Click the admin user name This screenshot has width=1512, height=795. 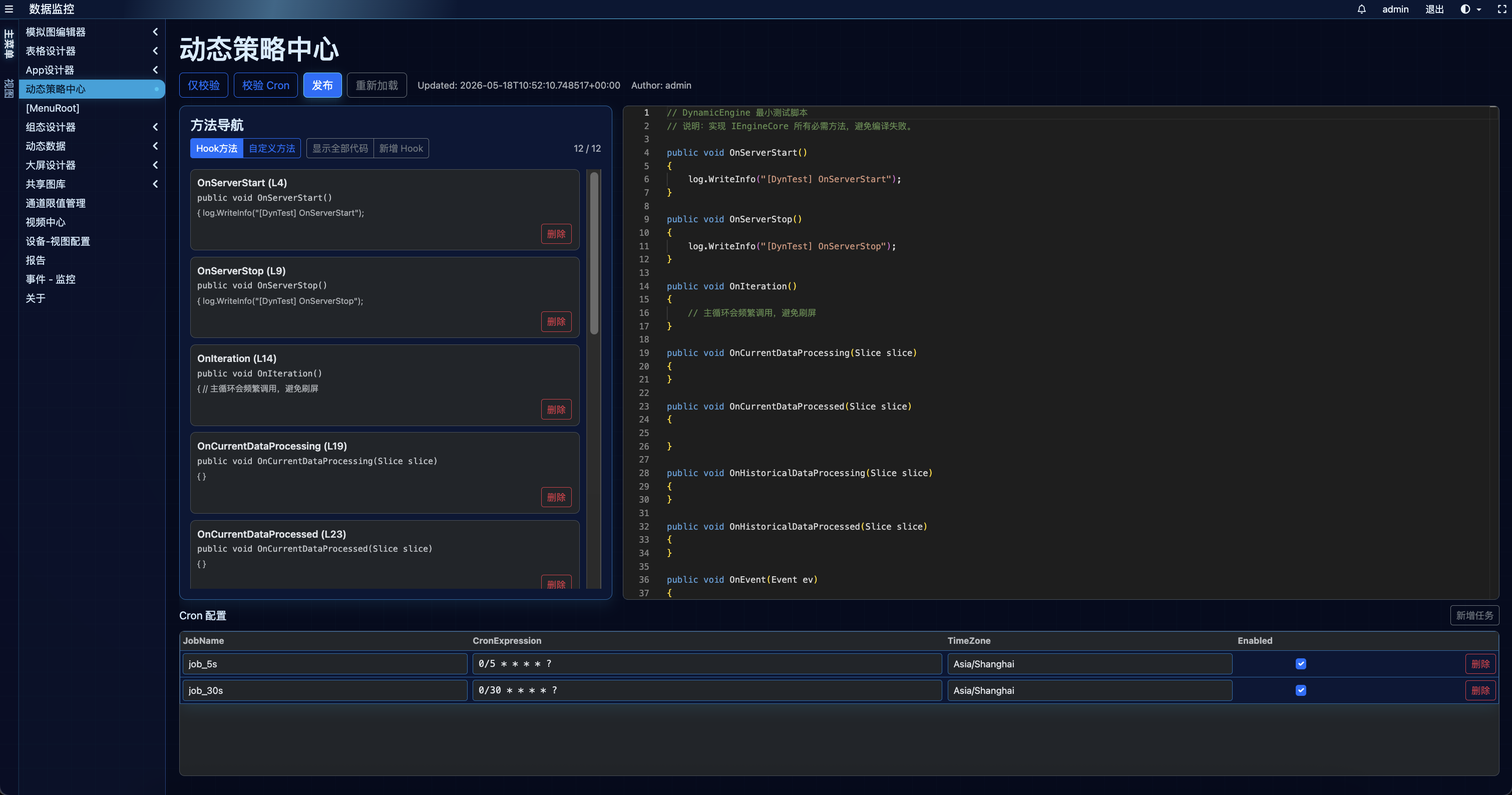1395,9
